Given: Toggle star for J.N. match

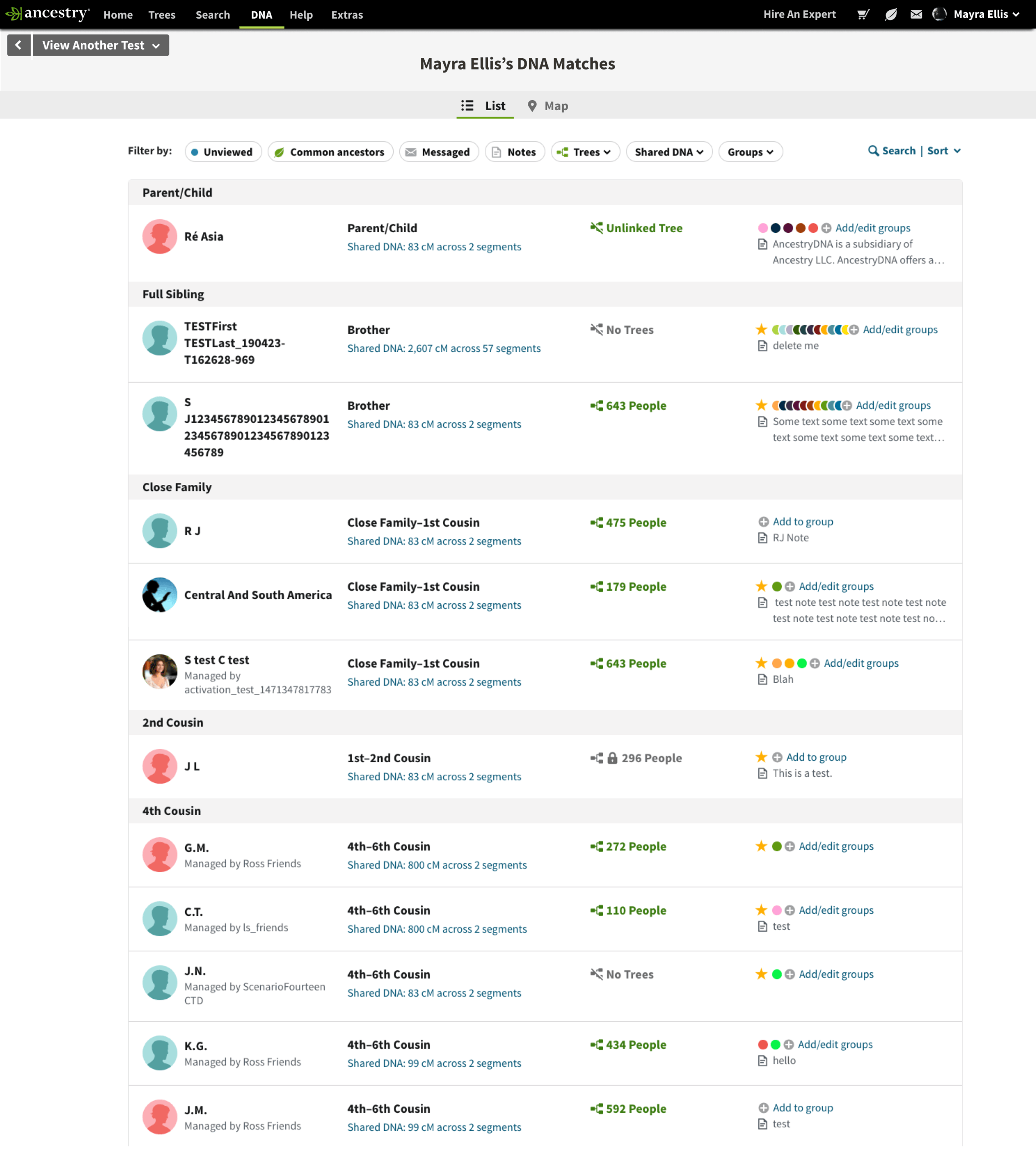Looking at the screenshot, I should coord(761,974).
